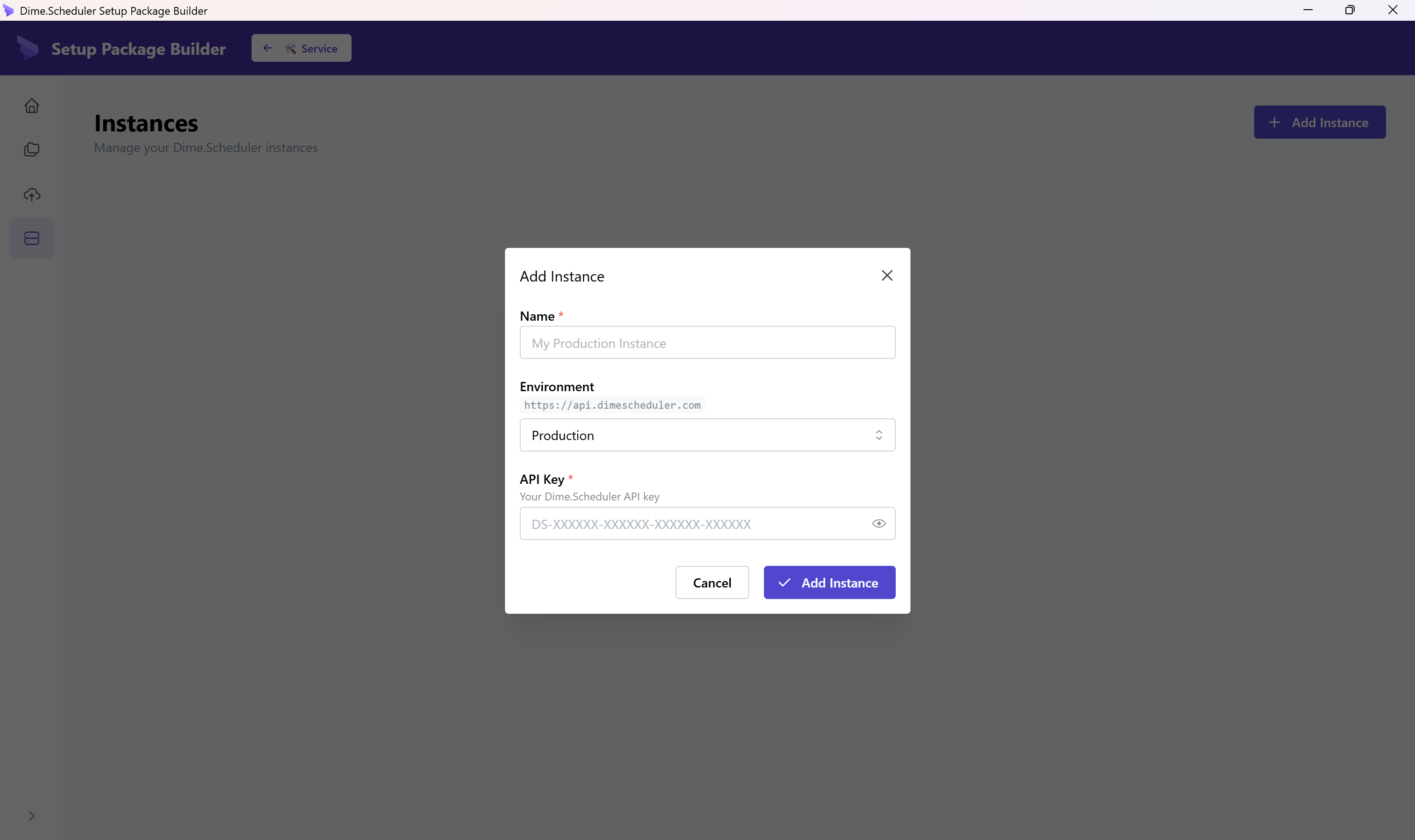Open the home page from sidebar
1415x840 pixels.
[x=32, y=106]
